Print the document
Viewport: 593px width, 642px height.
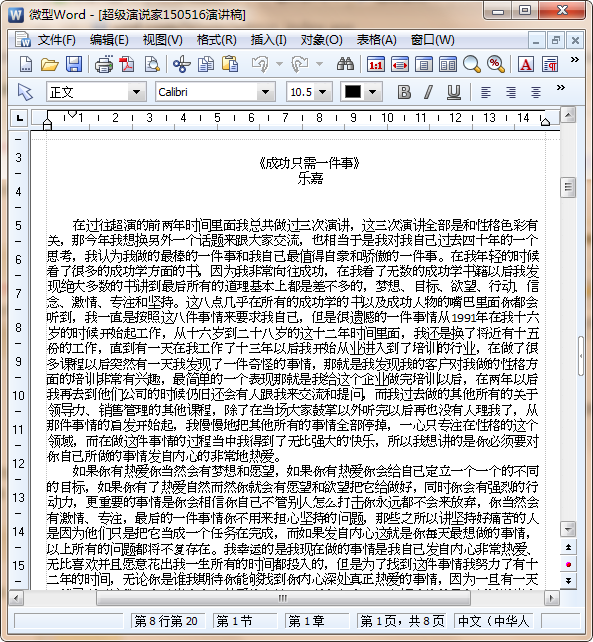coord(104,64)
